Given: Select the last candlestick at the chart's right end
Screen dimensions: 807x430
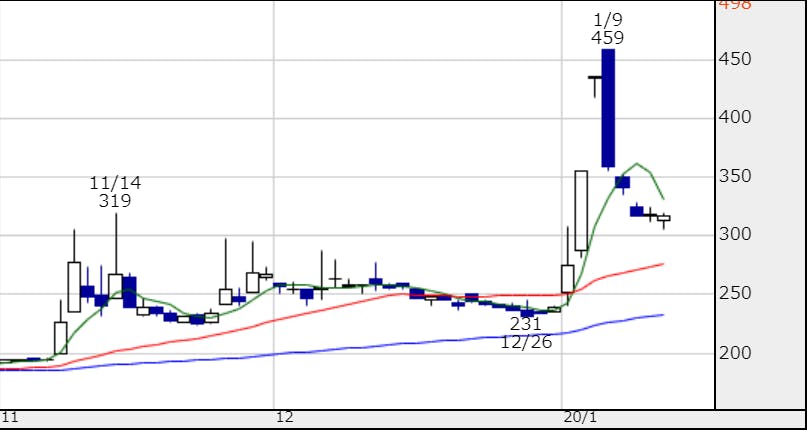Looking at the screenshot, I should tap(664, 219).
